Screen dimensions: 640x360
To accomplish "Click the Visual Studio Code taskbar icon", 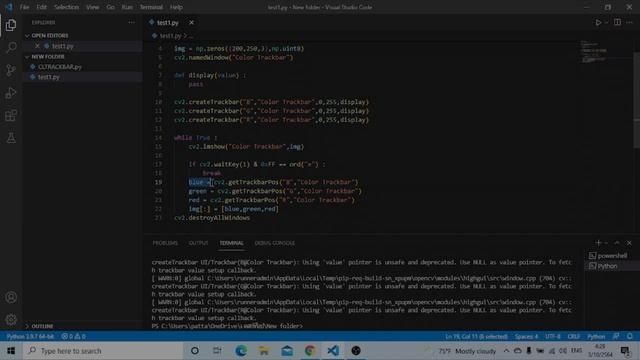I will [x=333, y=351].
